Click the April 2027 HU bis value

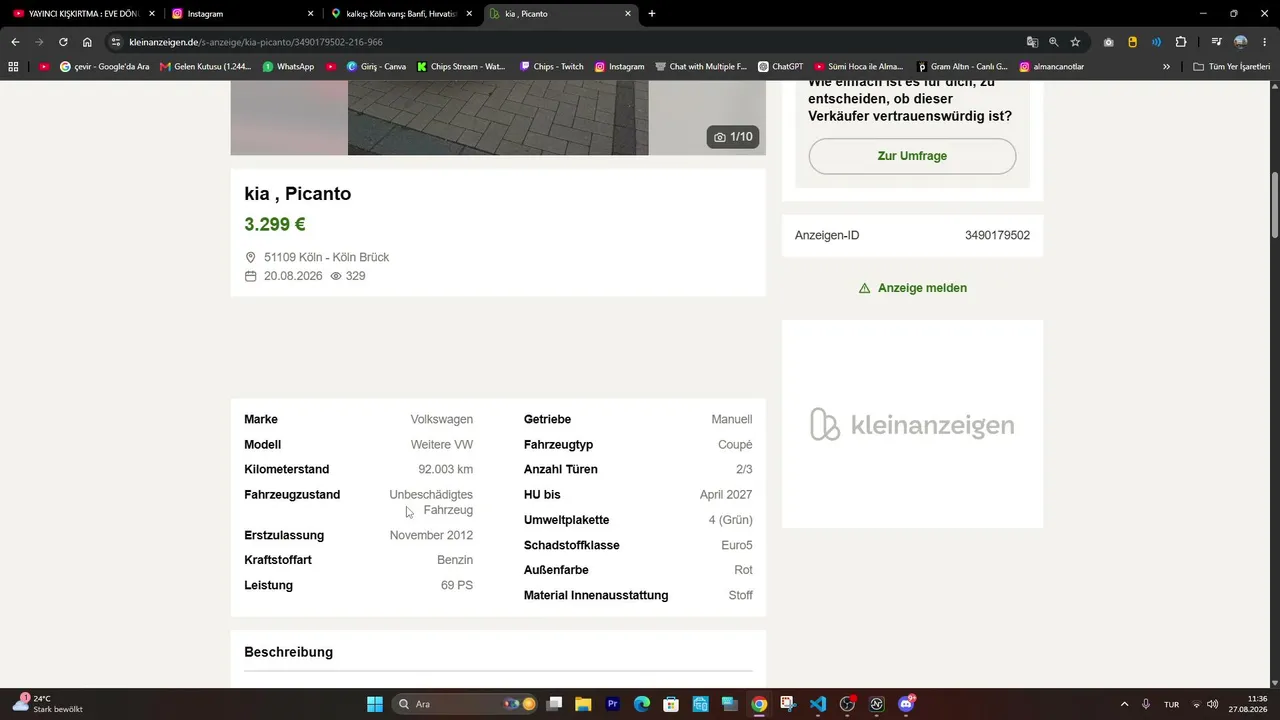(x=726, y=495)
